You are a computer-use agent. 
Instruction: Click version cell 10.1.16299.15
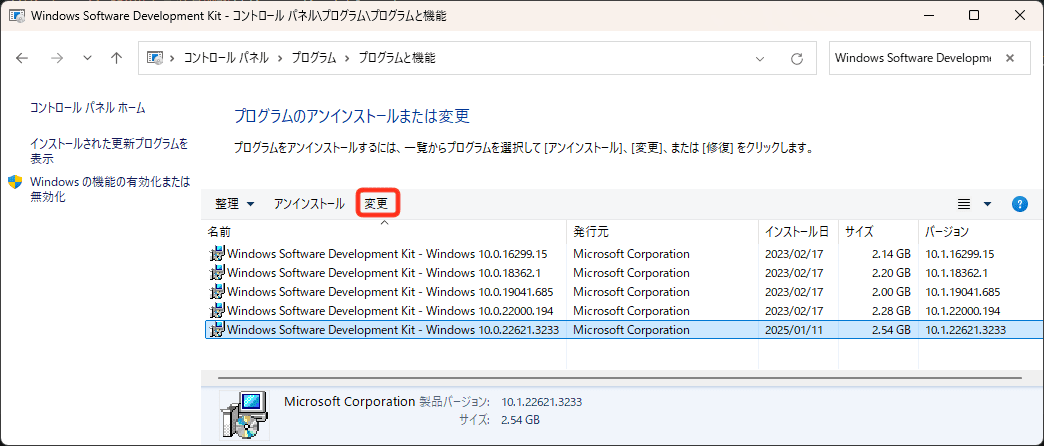tap(959, 254)
